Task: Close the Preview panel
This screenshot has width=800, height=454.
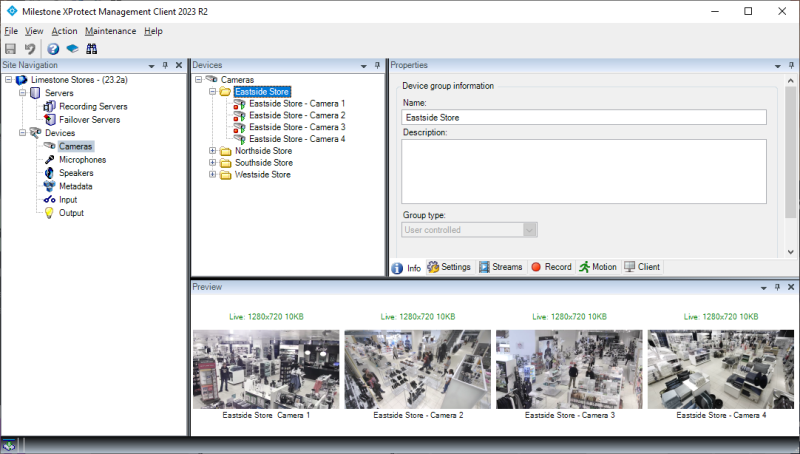Action: pyautogui.click(x=791, y=287)
